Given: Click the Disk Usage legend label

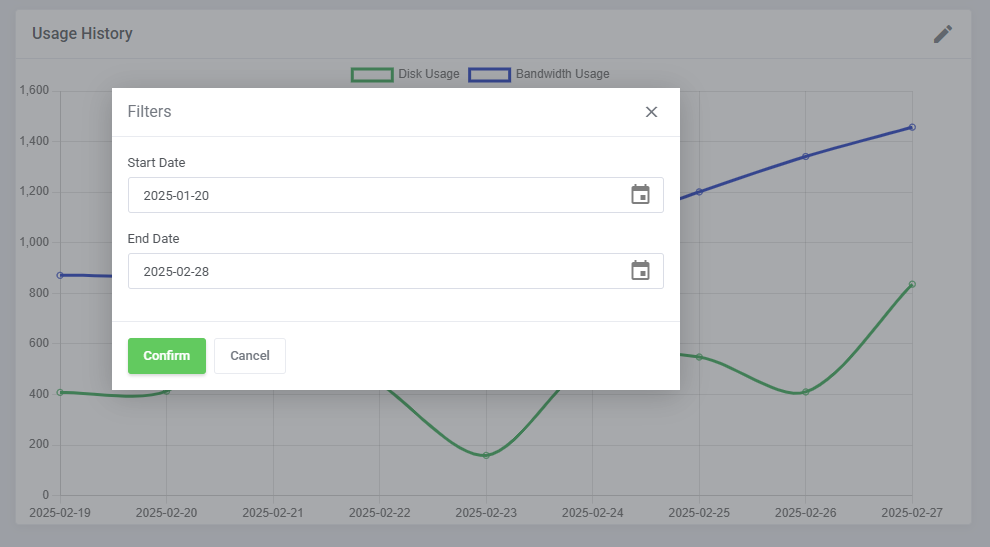Looking at the screenshot, I should point(429,74).
